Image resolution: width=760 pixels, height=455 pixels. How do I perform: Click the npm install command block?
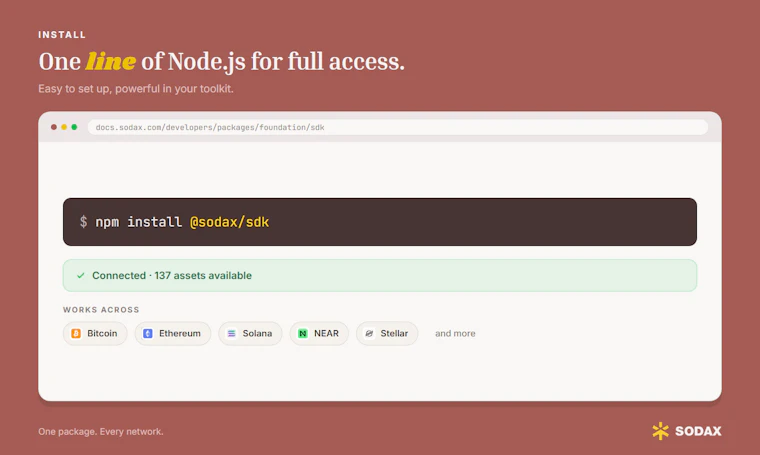coord(380,222)
